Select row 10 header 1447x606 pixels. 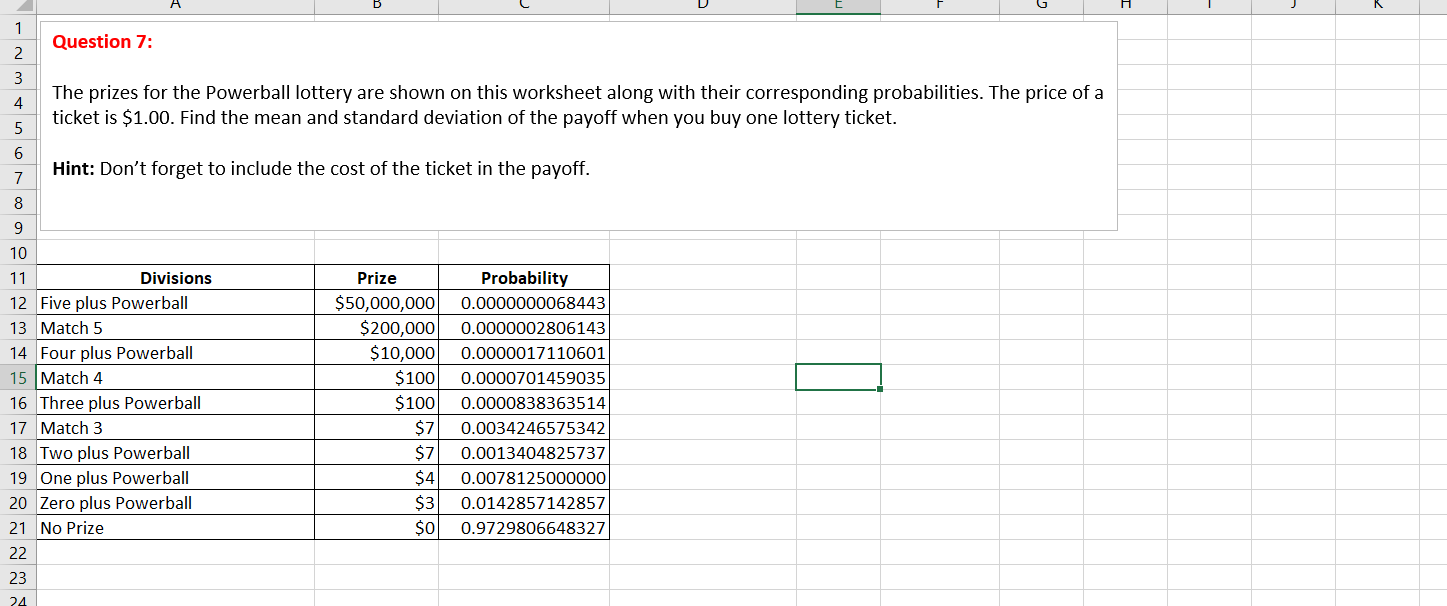point(18,253)
